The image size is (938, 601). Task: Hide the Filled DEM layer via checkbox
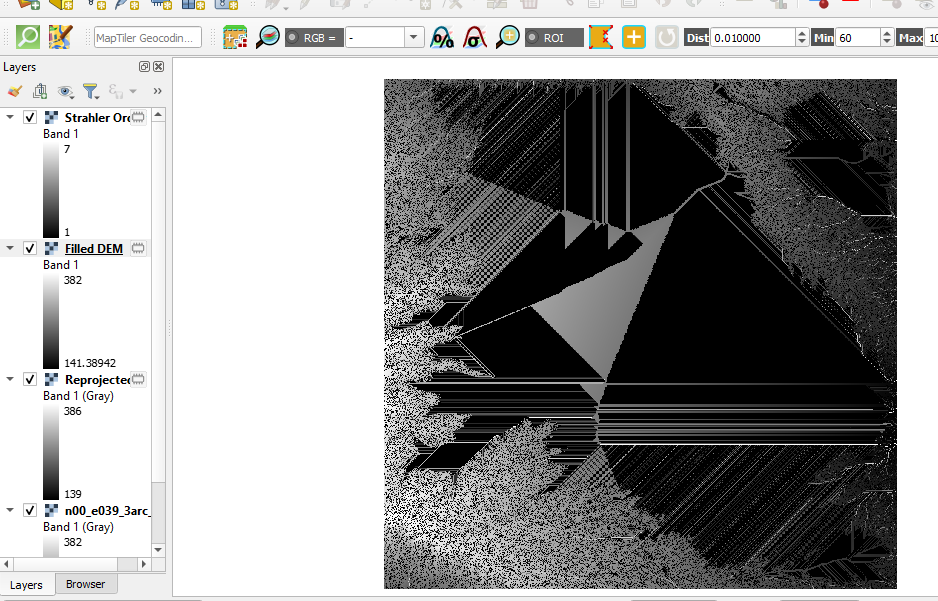point(30,248)
